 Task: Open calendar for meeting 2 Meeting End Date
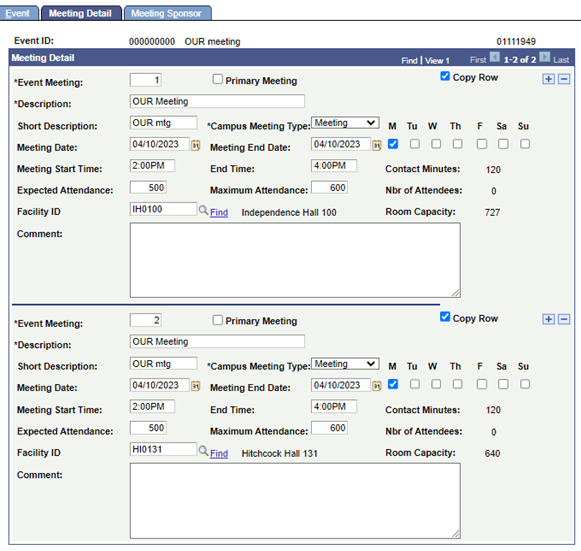click(x=377, y=386)
